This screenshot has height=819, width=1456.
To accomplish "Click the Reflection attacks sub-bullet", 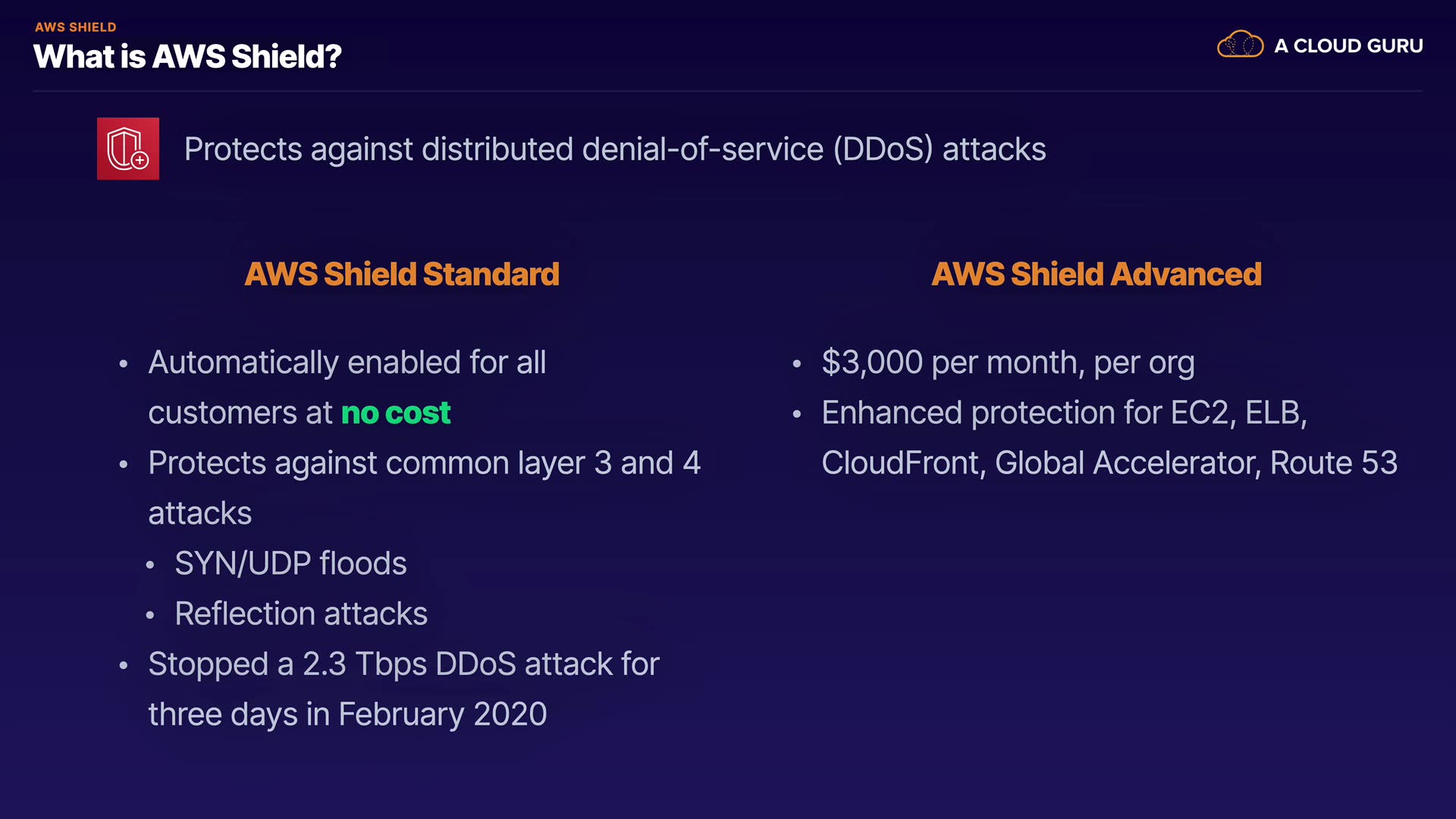I will click(301, 613).
